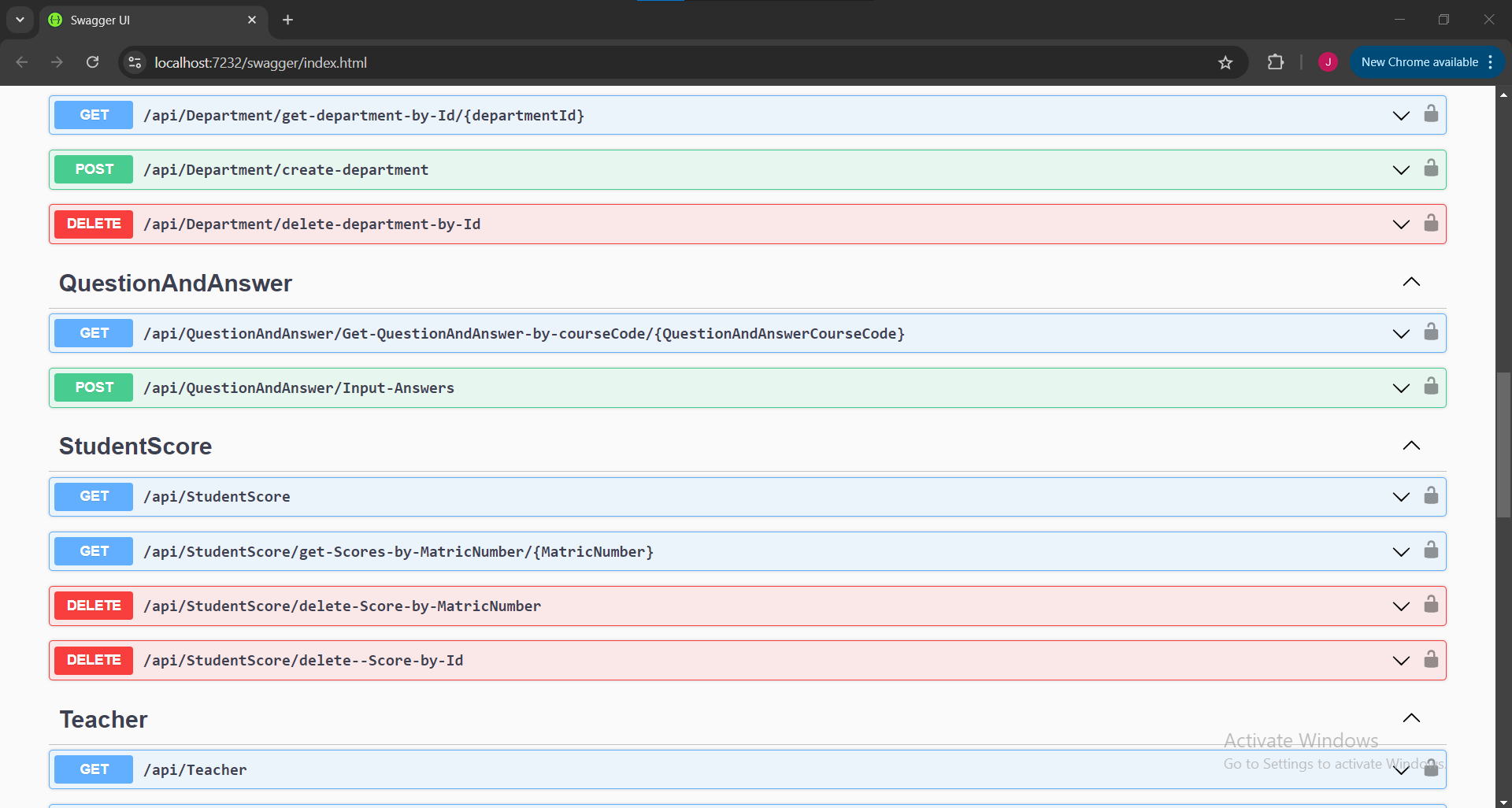Image resolution: width=1512 pixels, height=808 pixels.
Task: Click lock icon for Input-Answers POST endpoint
Action: coord(1430,387)
